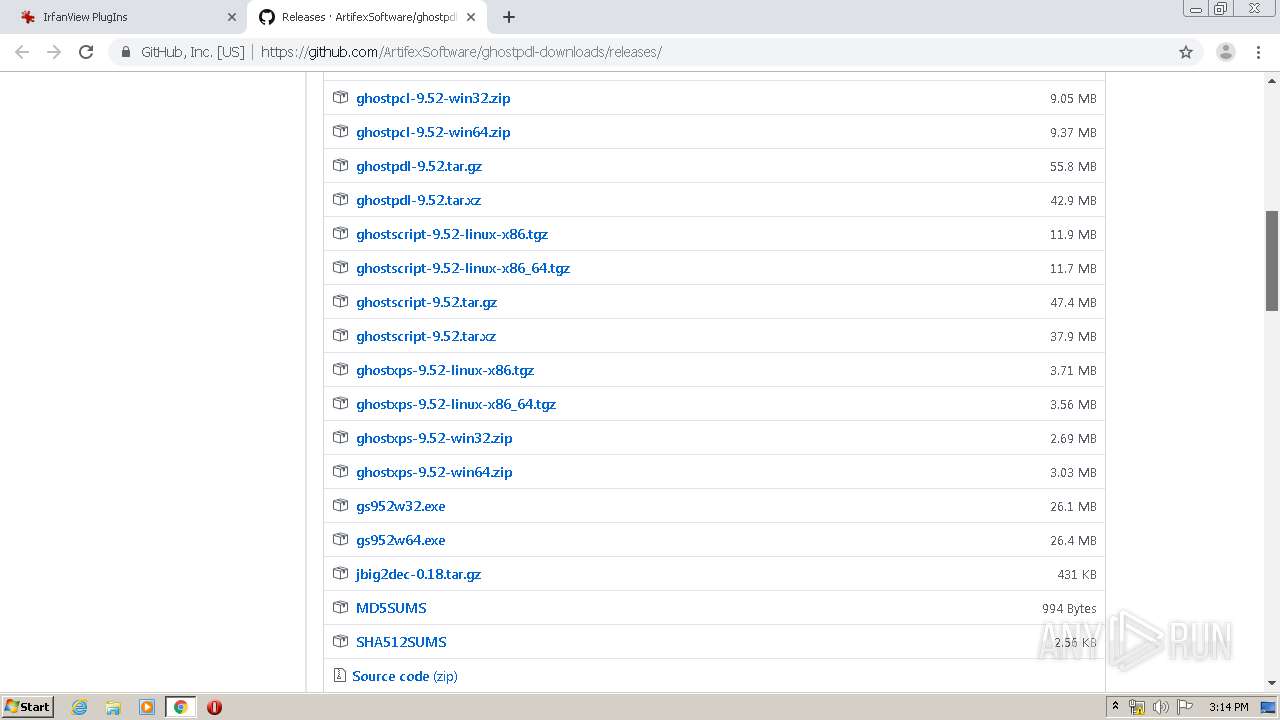The width and height of the screenshot is (1280, 720).
Task: Download the gs952w64.exe installer
Action: coord(400,540)
